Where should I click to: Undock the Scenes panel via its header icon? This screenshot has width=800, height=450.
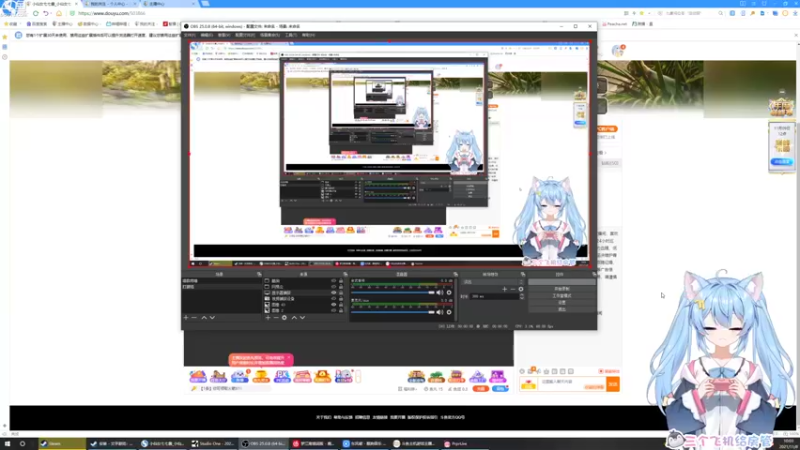tap(259, 274)
